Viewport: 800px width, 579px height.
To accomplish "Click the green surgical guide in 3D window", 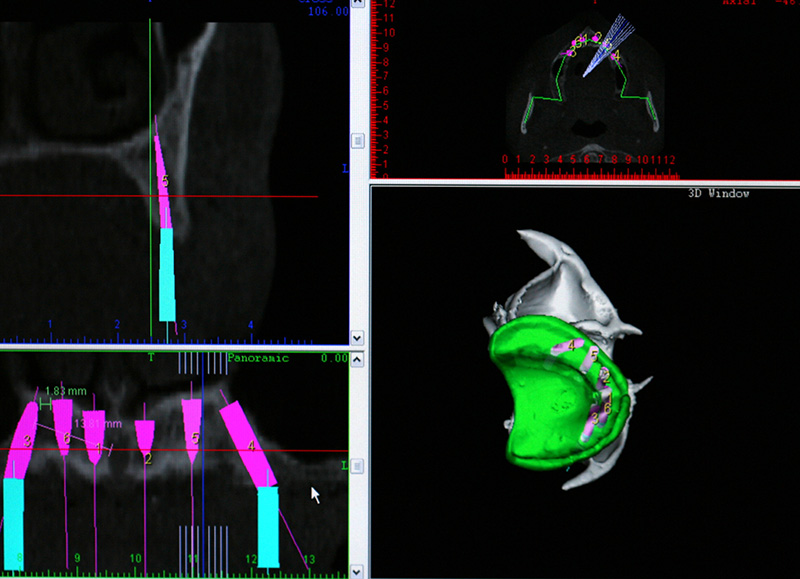I will 530,400.
